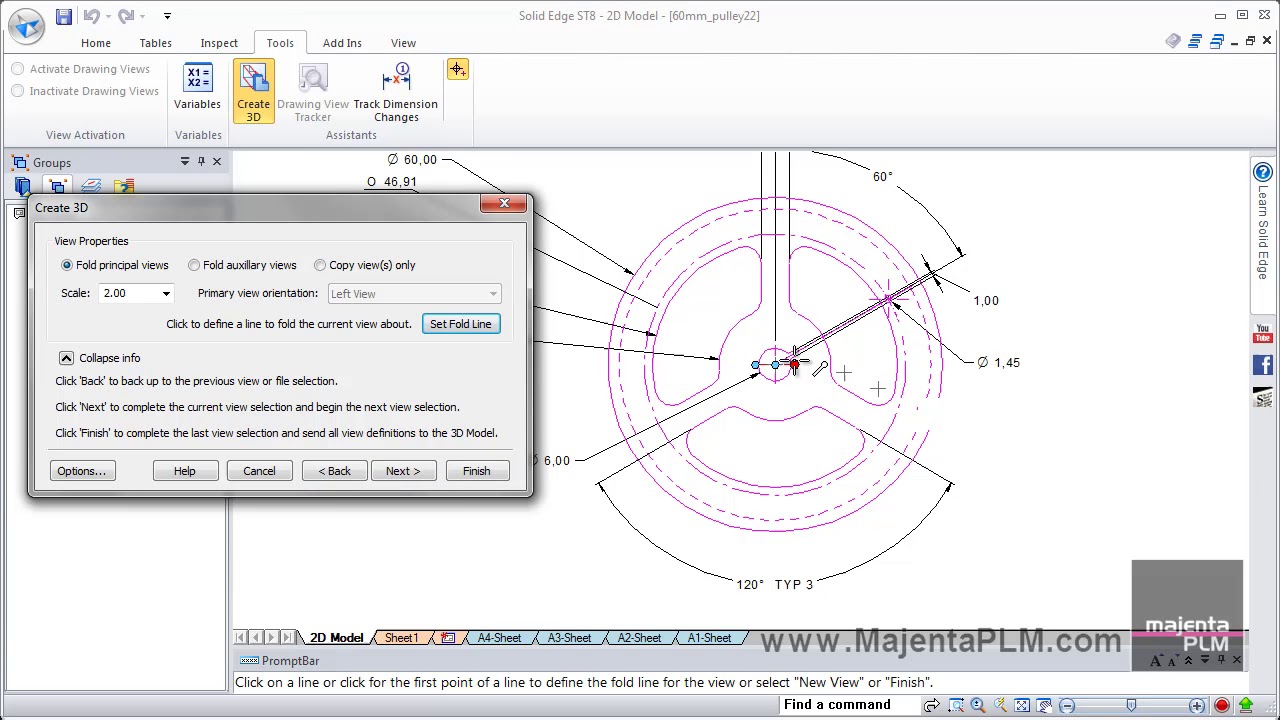
Task: Open the Variables table tool
Action: coord(198,88)
